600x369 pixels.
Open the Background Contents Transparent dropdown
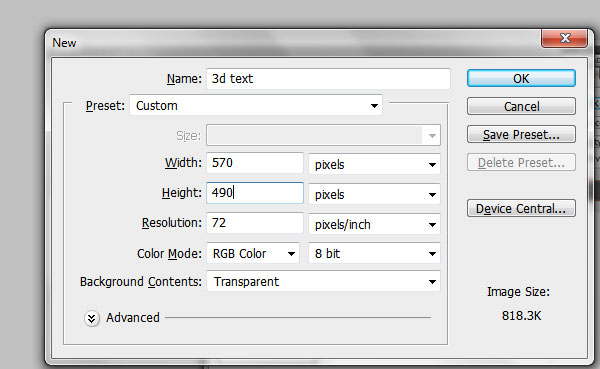click(323, 282)
